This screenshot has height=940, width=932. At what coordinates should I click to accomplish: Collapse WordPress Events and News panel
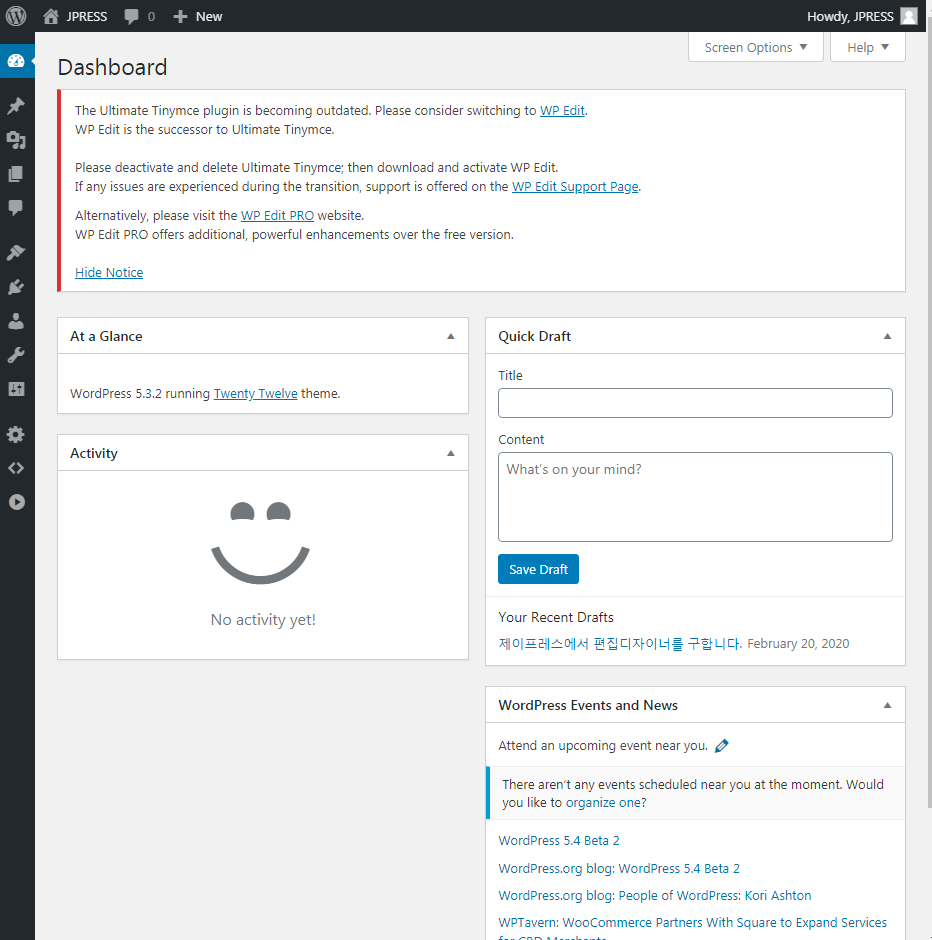(x=887, y=705)
